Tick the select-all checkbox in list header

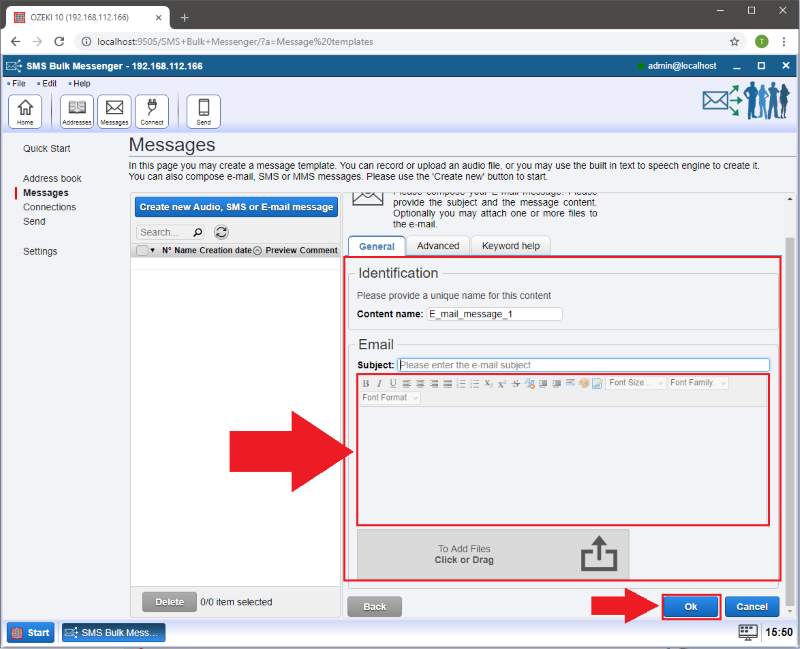pyautogui.click(x=142, y=250)
